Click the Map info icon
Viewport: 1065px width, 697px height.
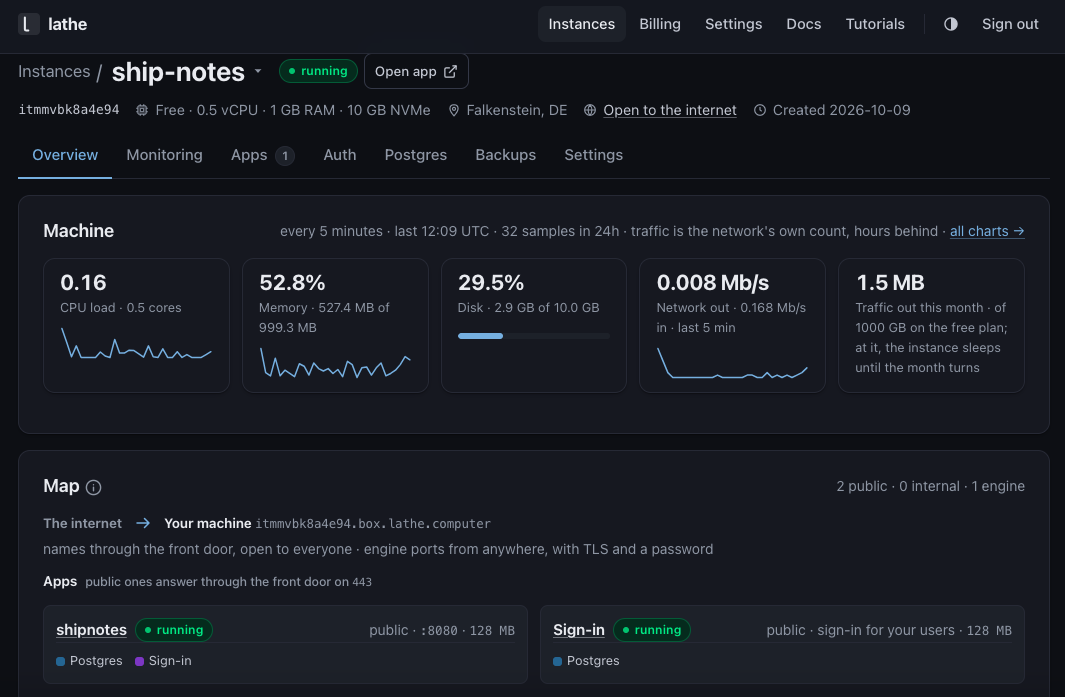click(94, 487)
